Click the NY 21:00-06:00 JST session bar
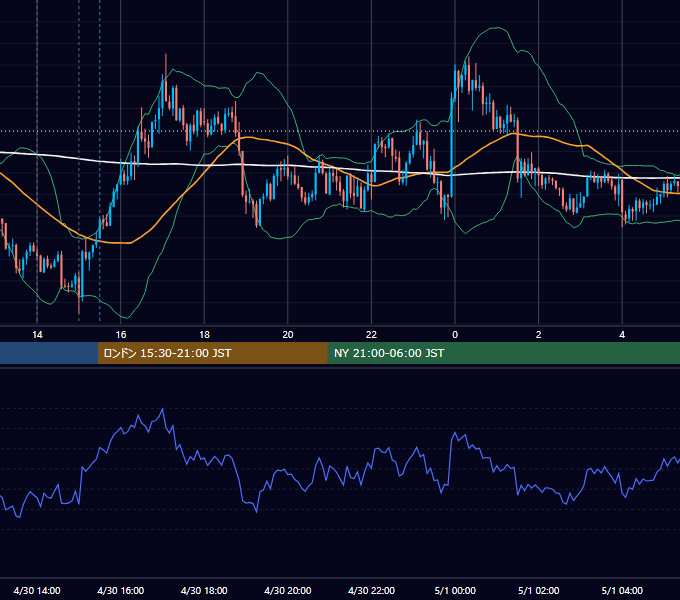The image size is (680, 600). pos(503,353)
